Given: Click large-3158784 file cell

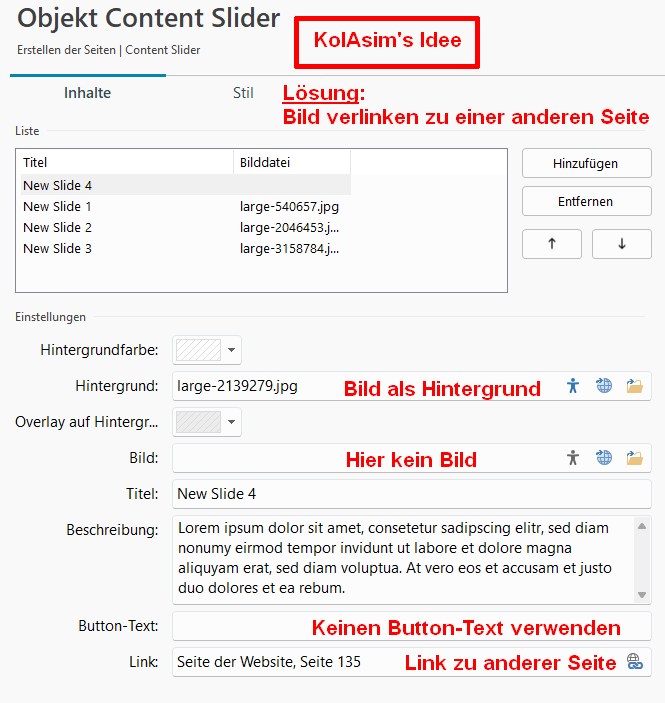Looking at the screenshot, I should (289, 248).
